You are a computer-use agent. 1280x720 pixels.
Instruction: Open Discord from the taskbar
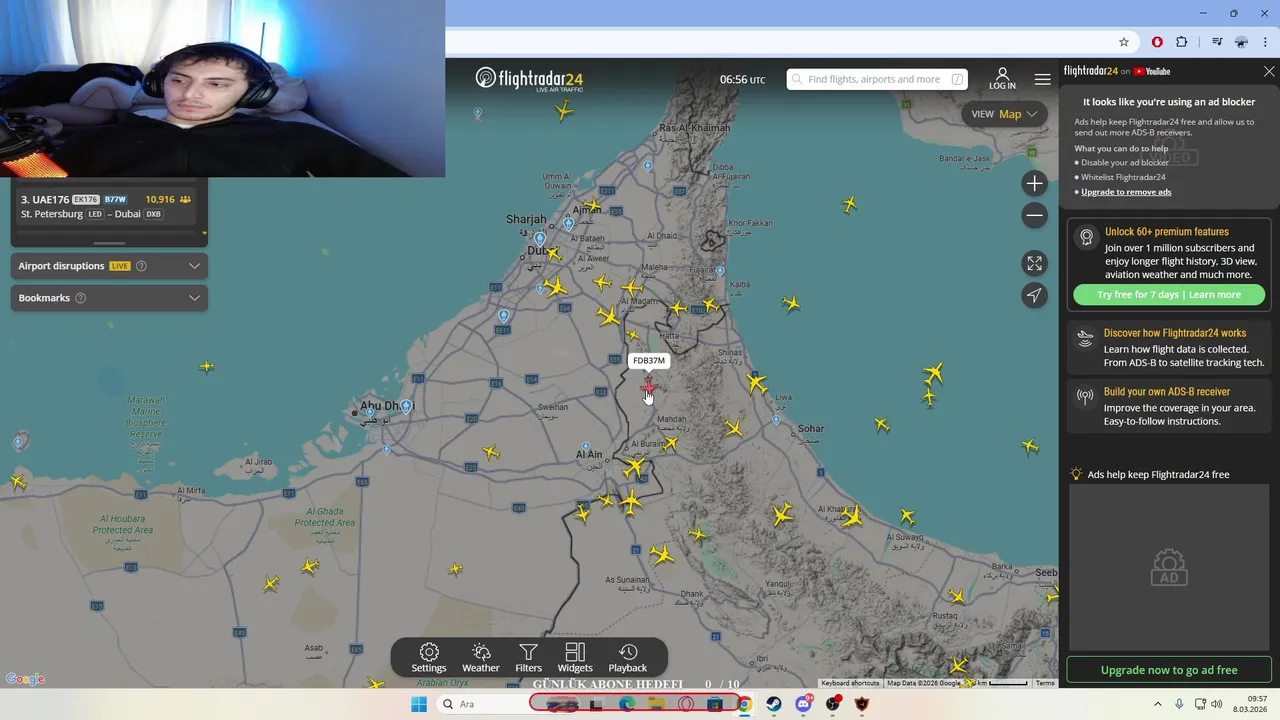tap(803, 704)
